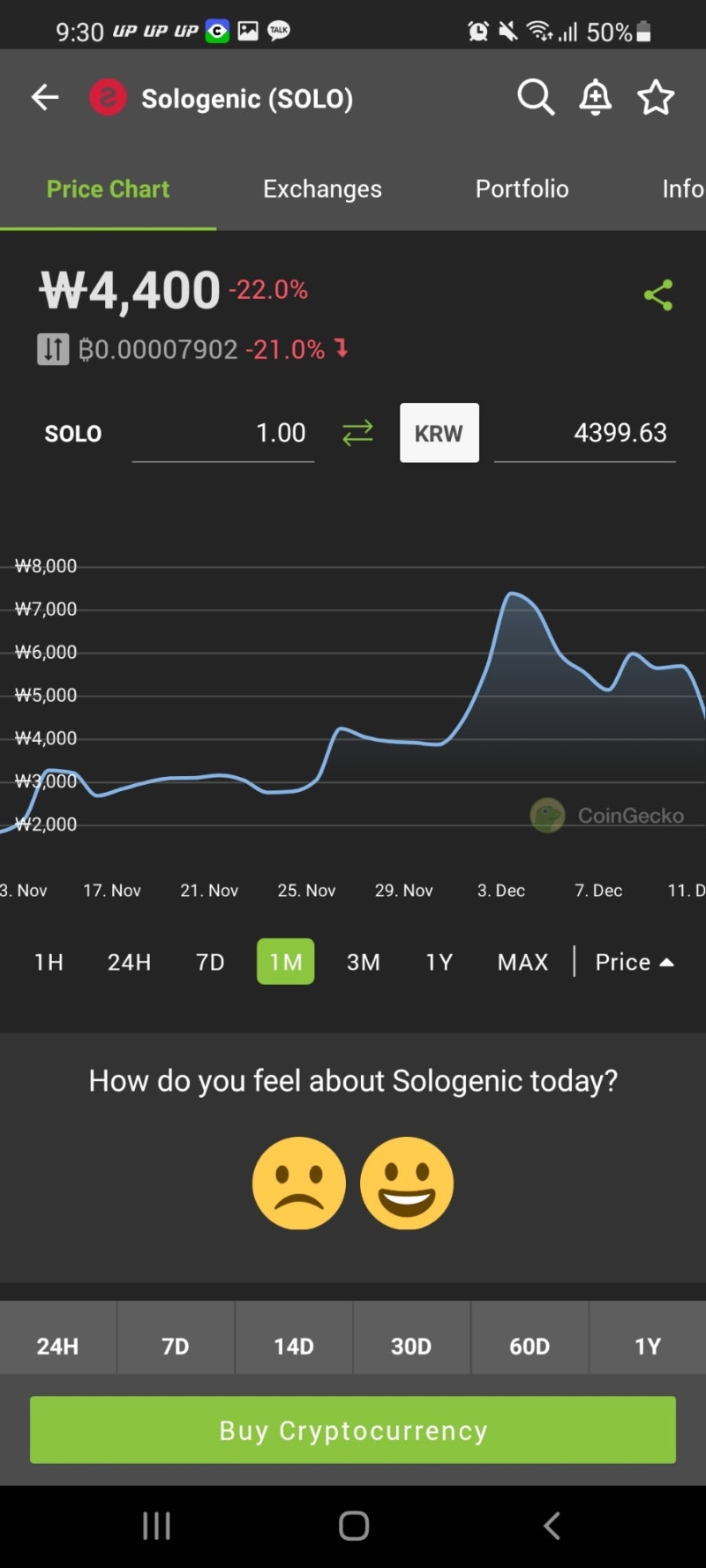Add Sologenic to favorites with star icon
The image size is (706, 1568).
(x=656, y=97)
